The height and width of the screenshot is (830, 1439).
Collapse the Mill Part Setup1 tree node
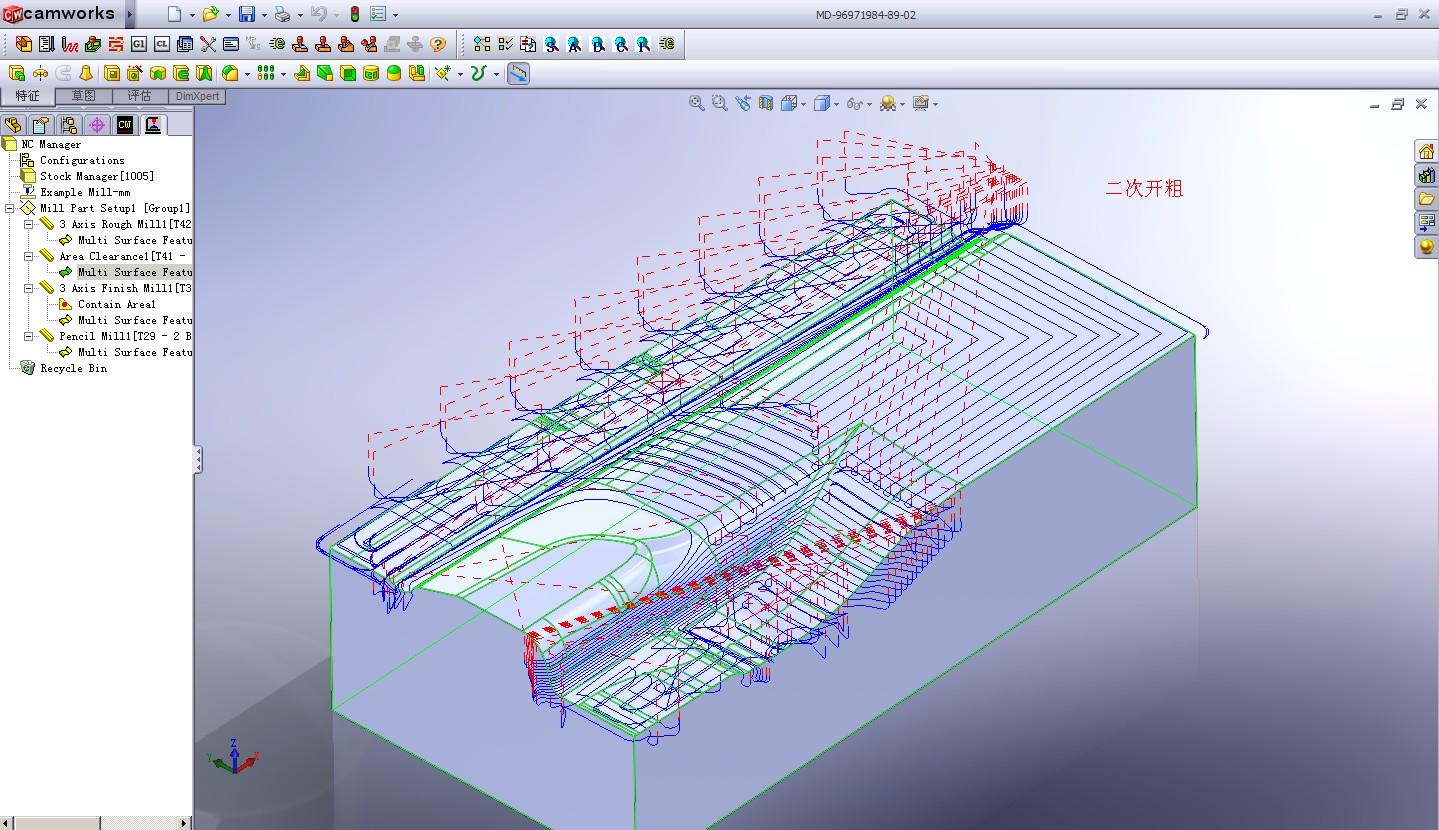coord(9,208)
